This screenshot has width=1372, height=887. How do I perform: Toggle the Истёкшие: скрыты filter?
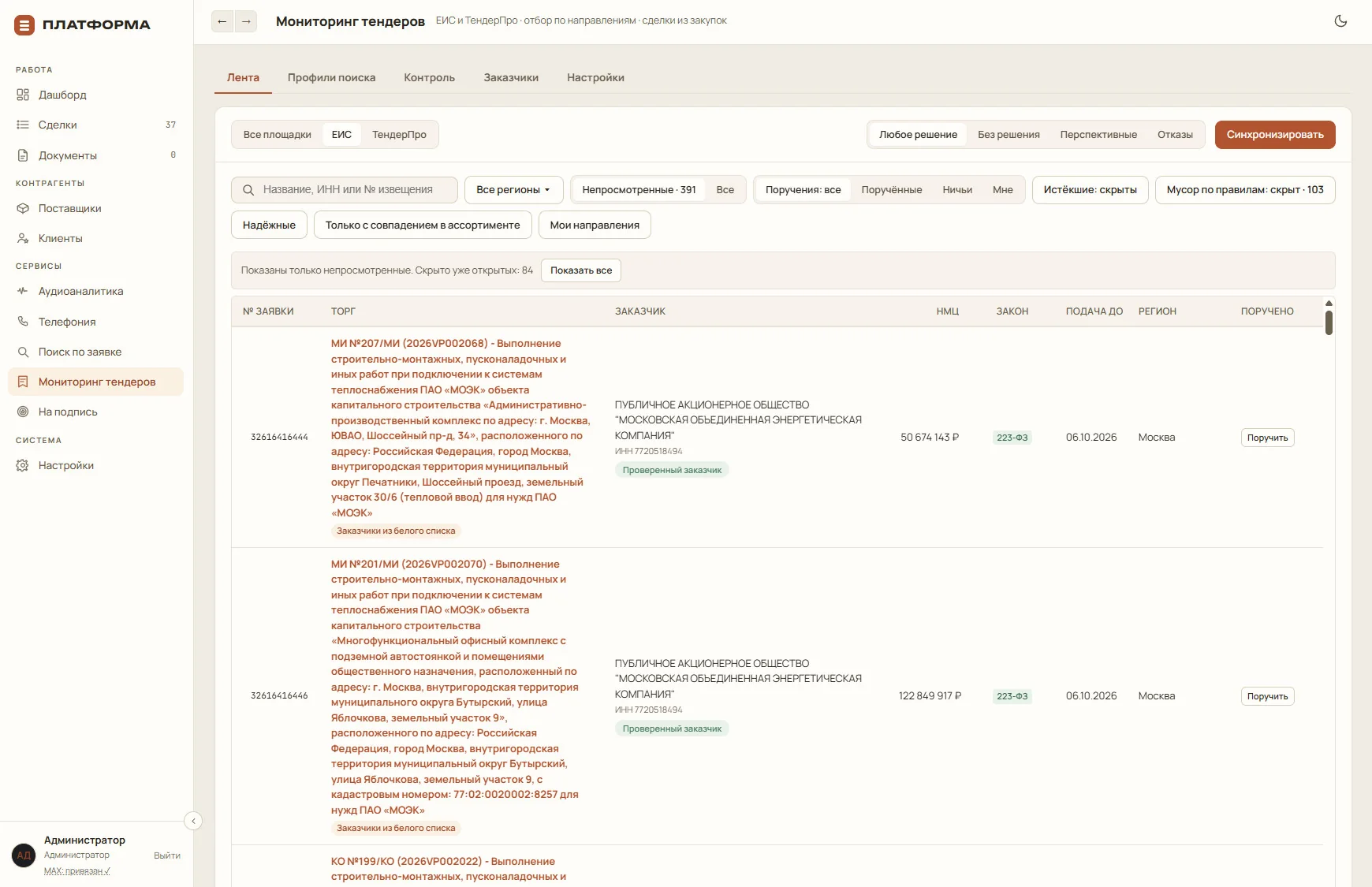coord(1090,190)
